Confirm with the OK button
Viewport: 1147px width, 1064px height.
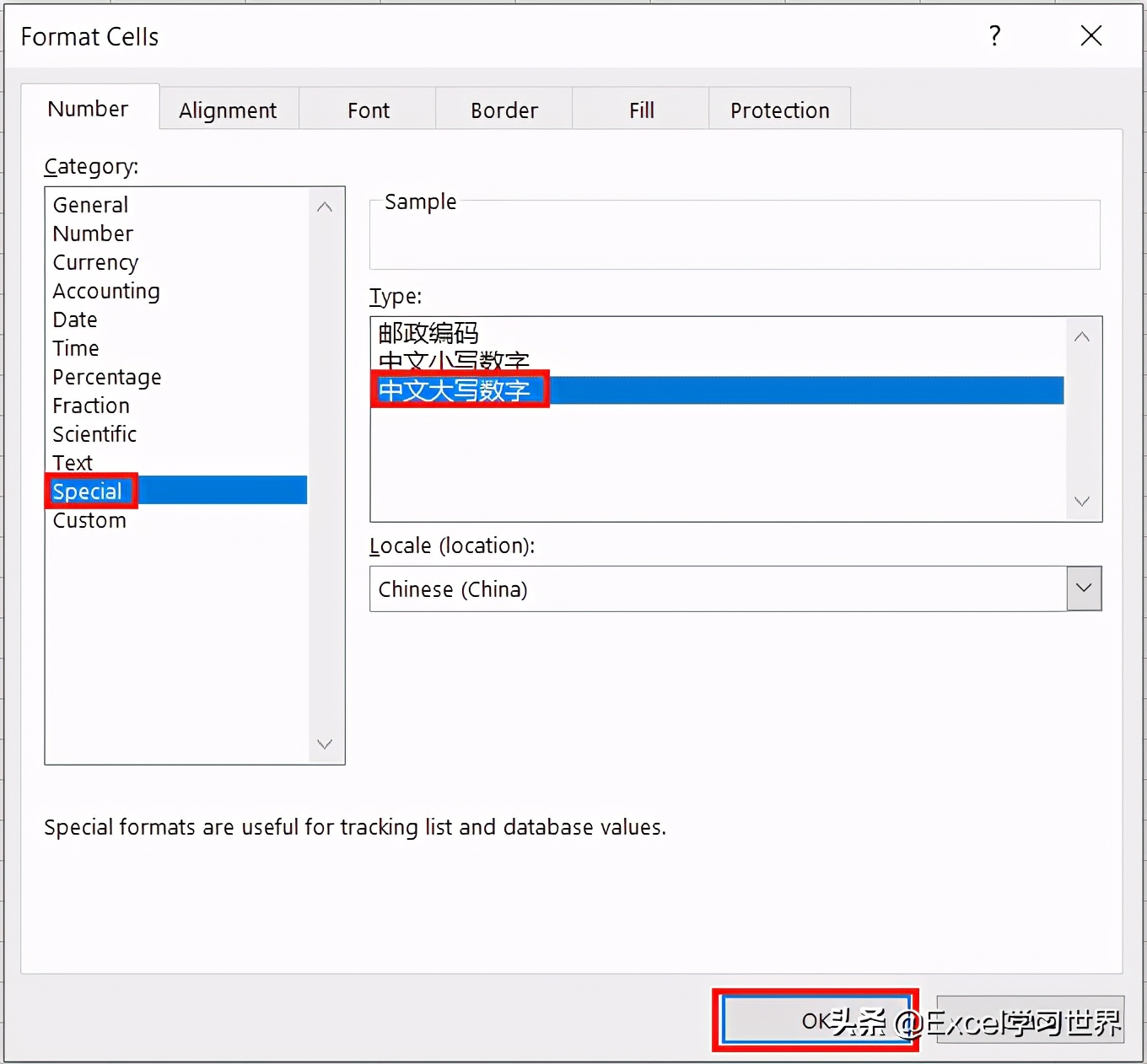pos(816,1021)
